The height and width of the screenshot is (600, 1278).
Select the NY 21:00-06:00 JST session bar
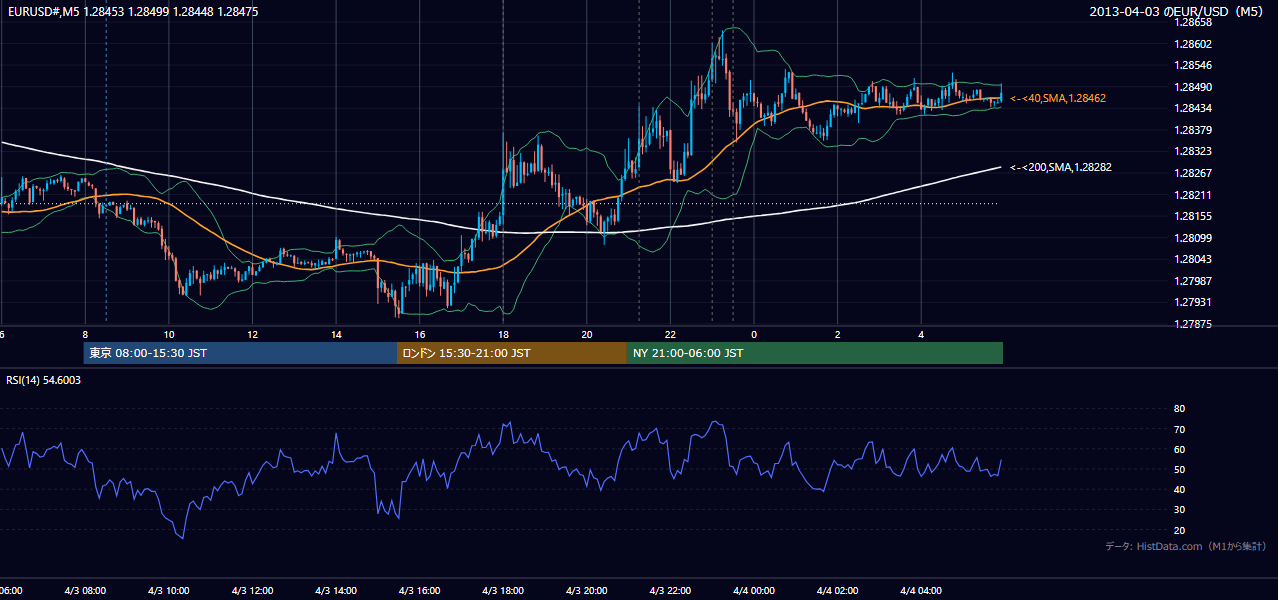[x=815, y=353]
